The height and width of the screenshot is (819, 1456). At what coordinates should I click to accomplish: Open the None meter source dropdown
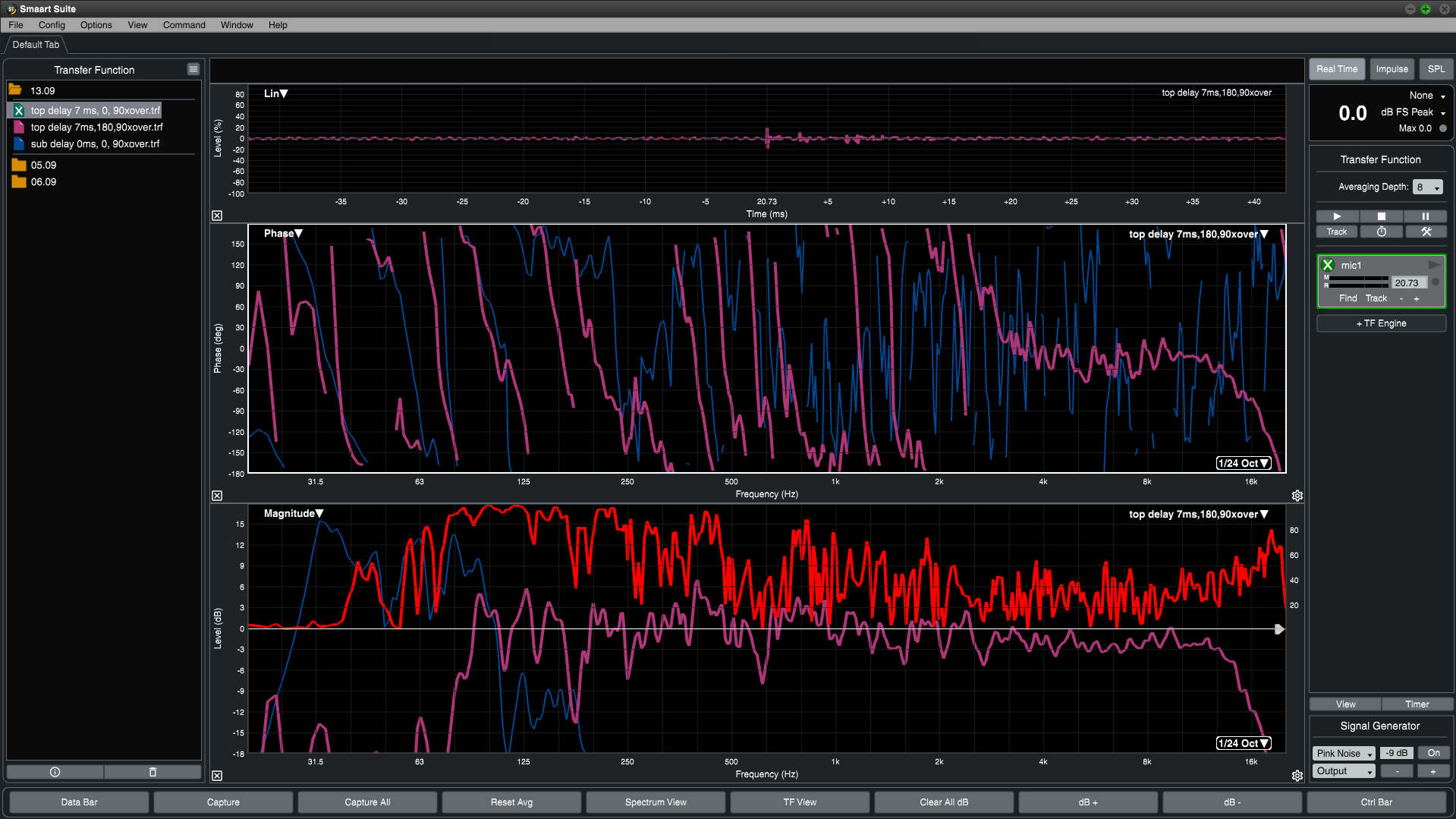point(1427,96)
